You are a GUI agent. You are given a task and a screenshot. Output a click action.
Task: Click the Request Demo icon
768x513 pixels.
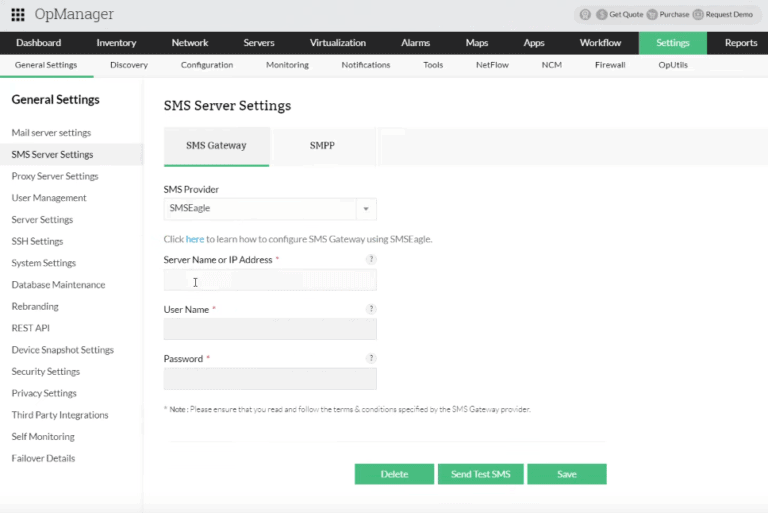[x=698, y=15]
